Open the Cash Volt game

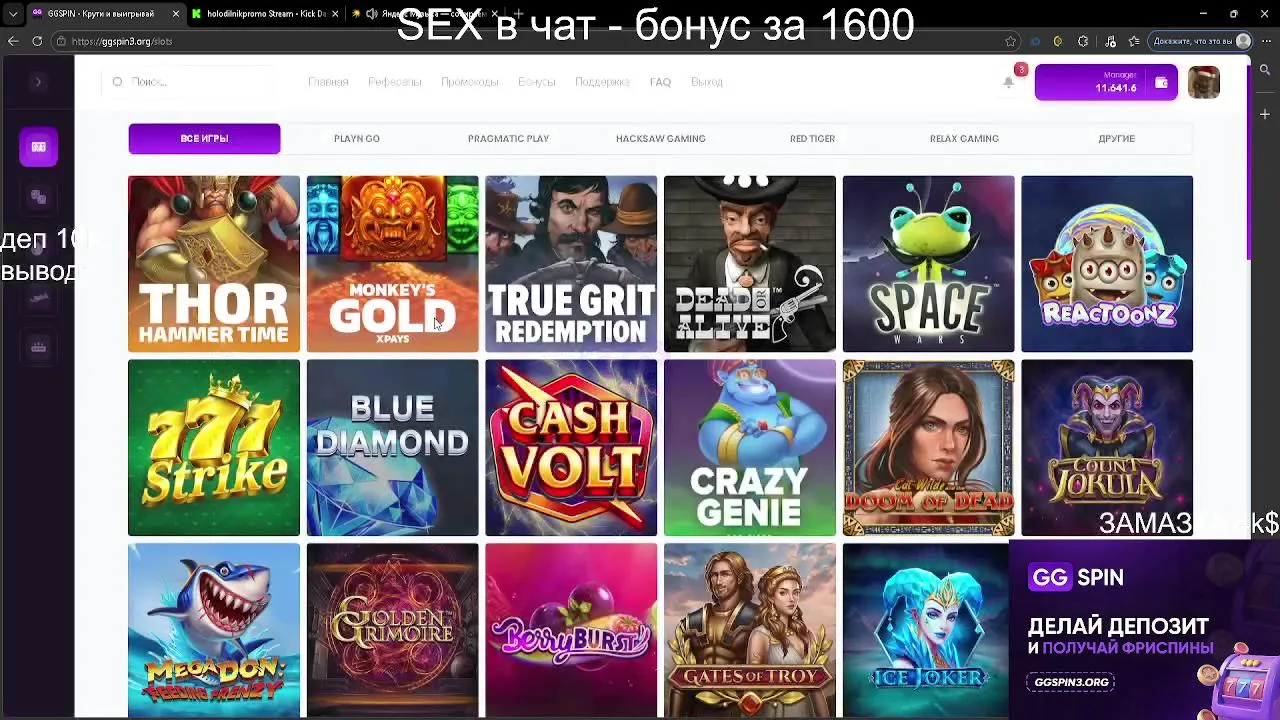point(571,448)
